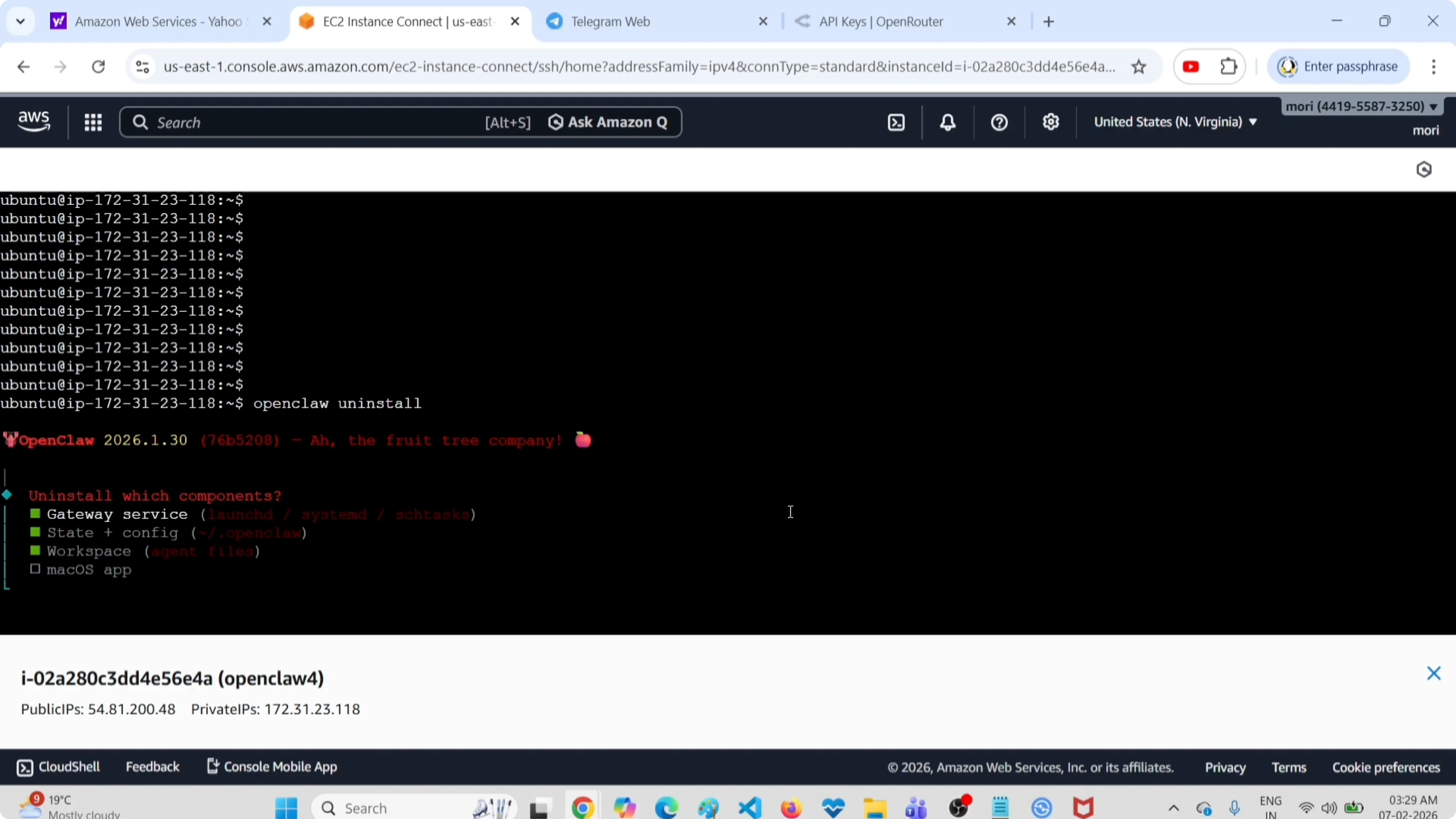Bookmark this page with star icon
Image resolution: width=1456 pixels, height=819 pixels.
(1138, 67)
